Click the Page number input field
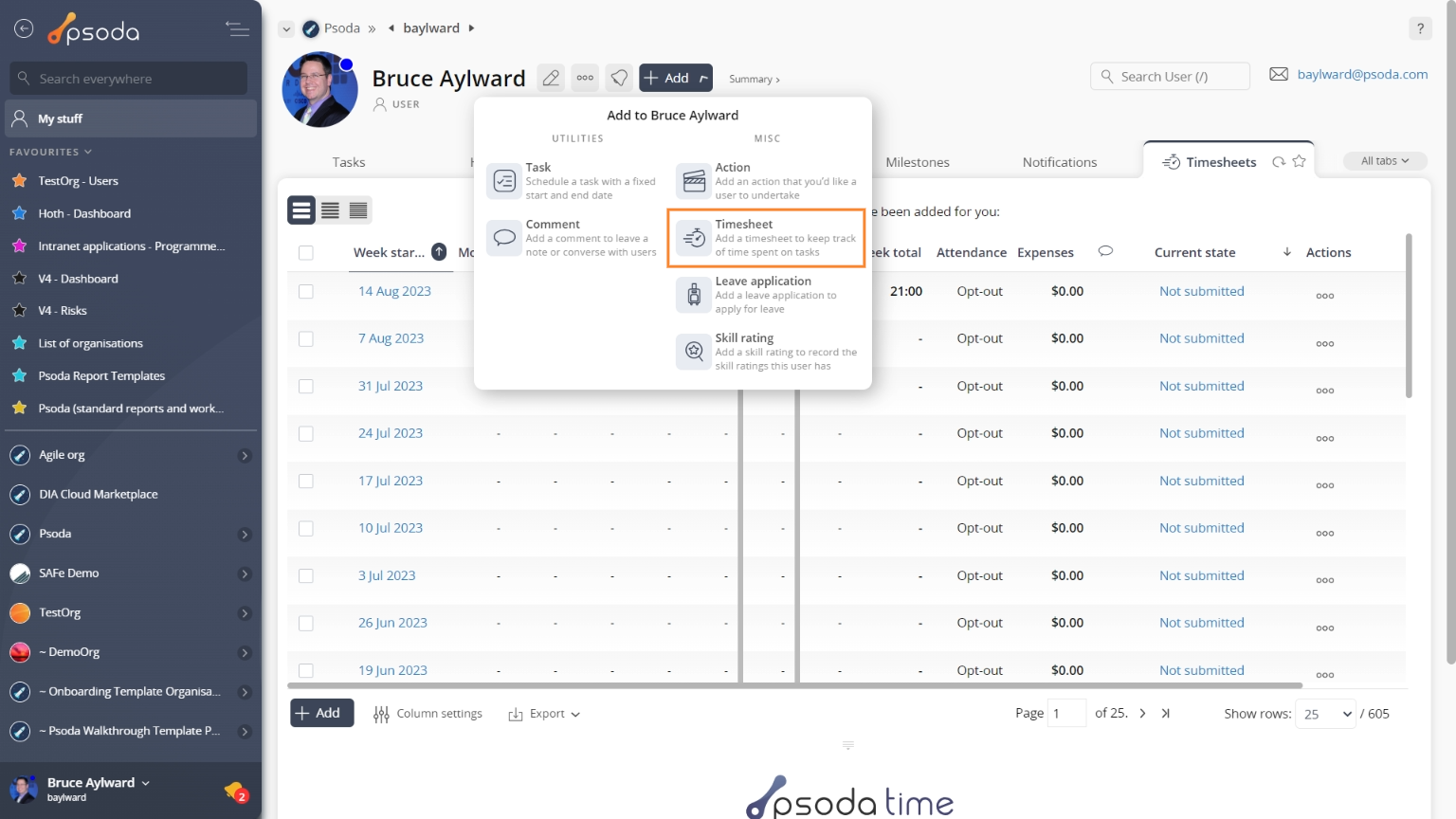This screenshot has height=819, width=1456. [x=1066, y=713]
